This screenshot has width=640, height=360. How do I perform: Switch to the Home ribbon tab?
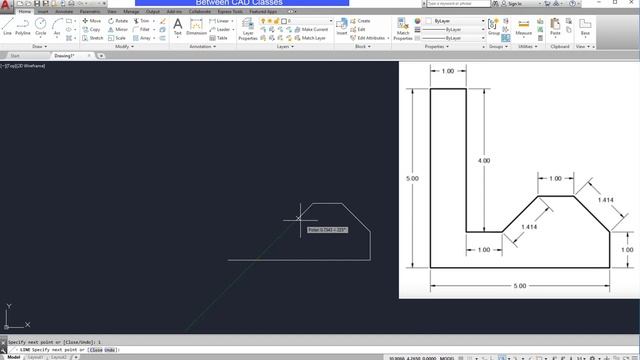24,11
